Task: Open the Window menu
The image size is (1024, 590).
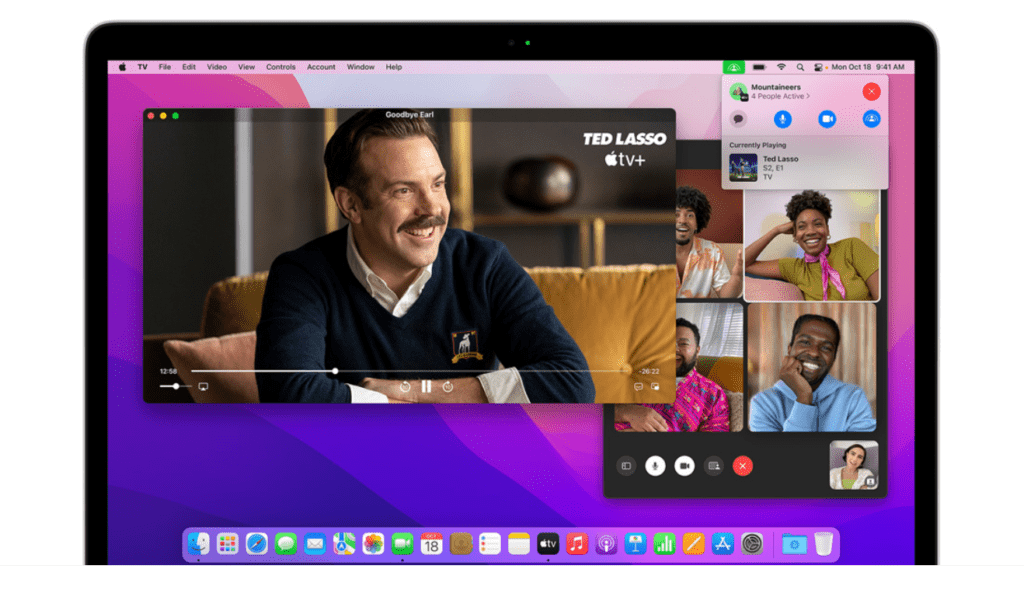Action: point(360,67)
